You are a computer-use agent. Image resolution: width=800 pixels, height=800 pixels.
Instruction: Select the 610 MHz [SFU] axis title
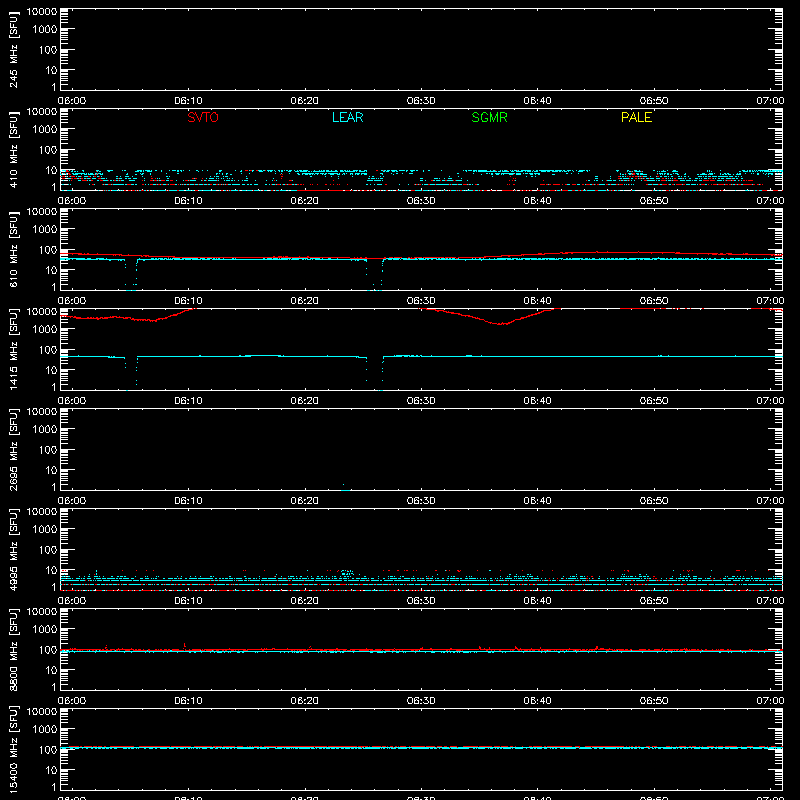[13, 249]
